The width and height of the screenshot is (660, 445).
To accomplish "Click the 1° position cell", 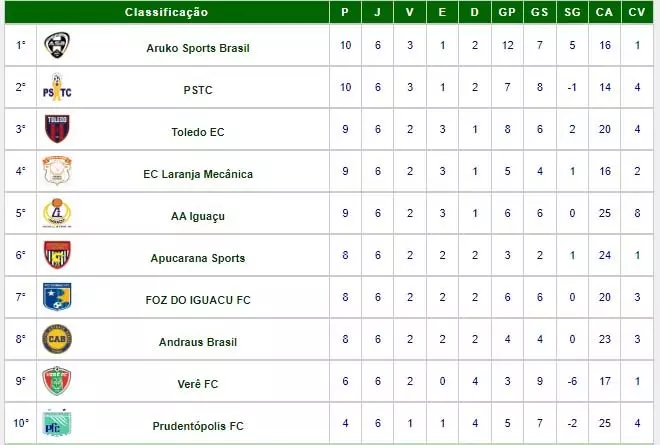I will coord(18,46).
